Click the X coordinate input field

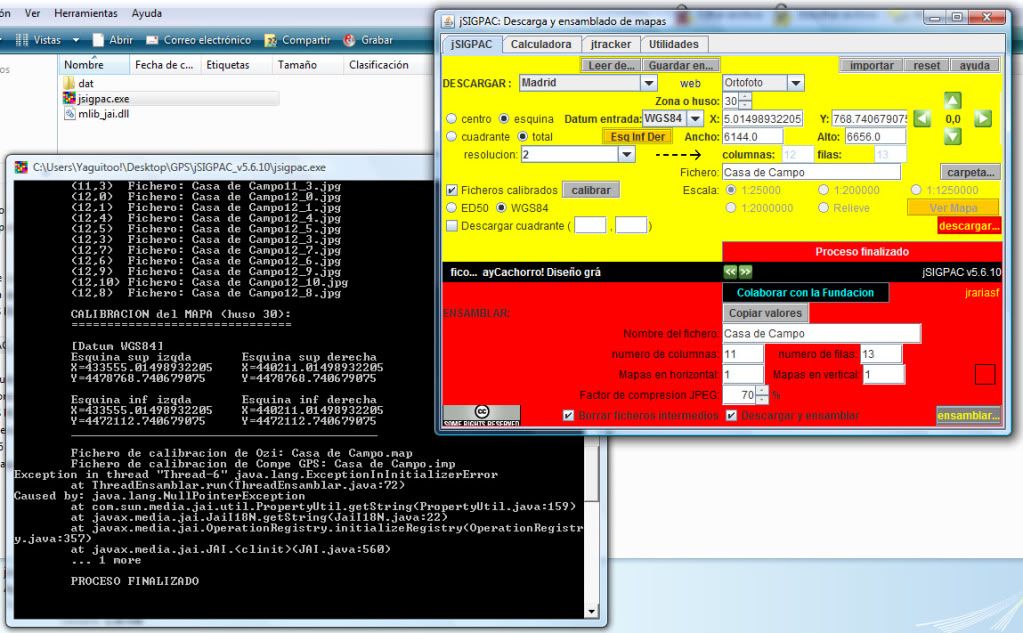tap(761, 119)
